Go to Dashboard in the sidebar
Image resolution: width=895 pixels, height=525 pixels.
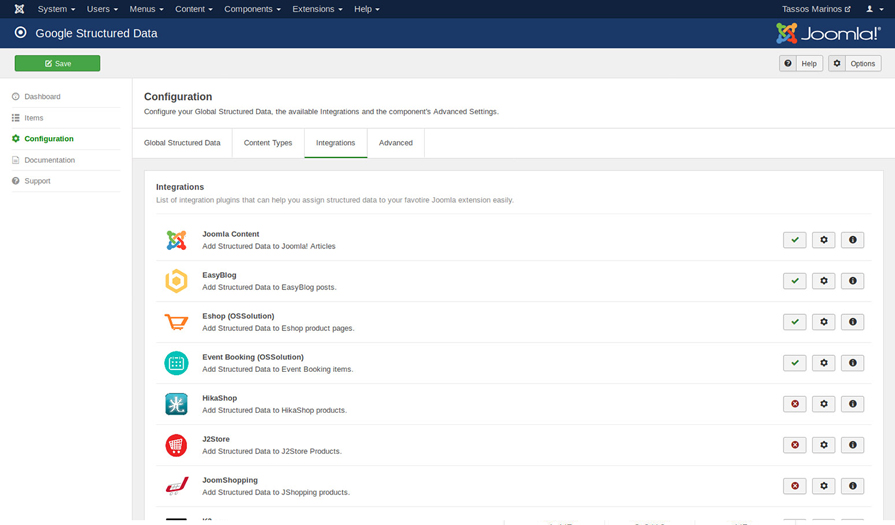[x=42, y=97]
